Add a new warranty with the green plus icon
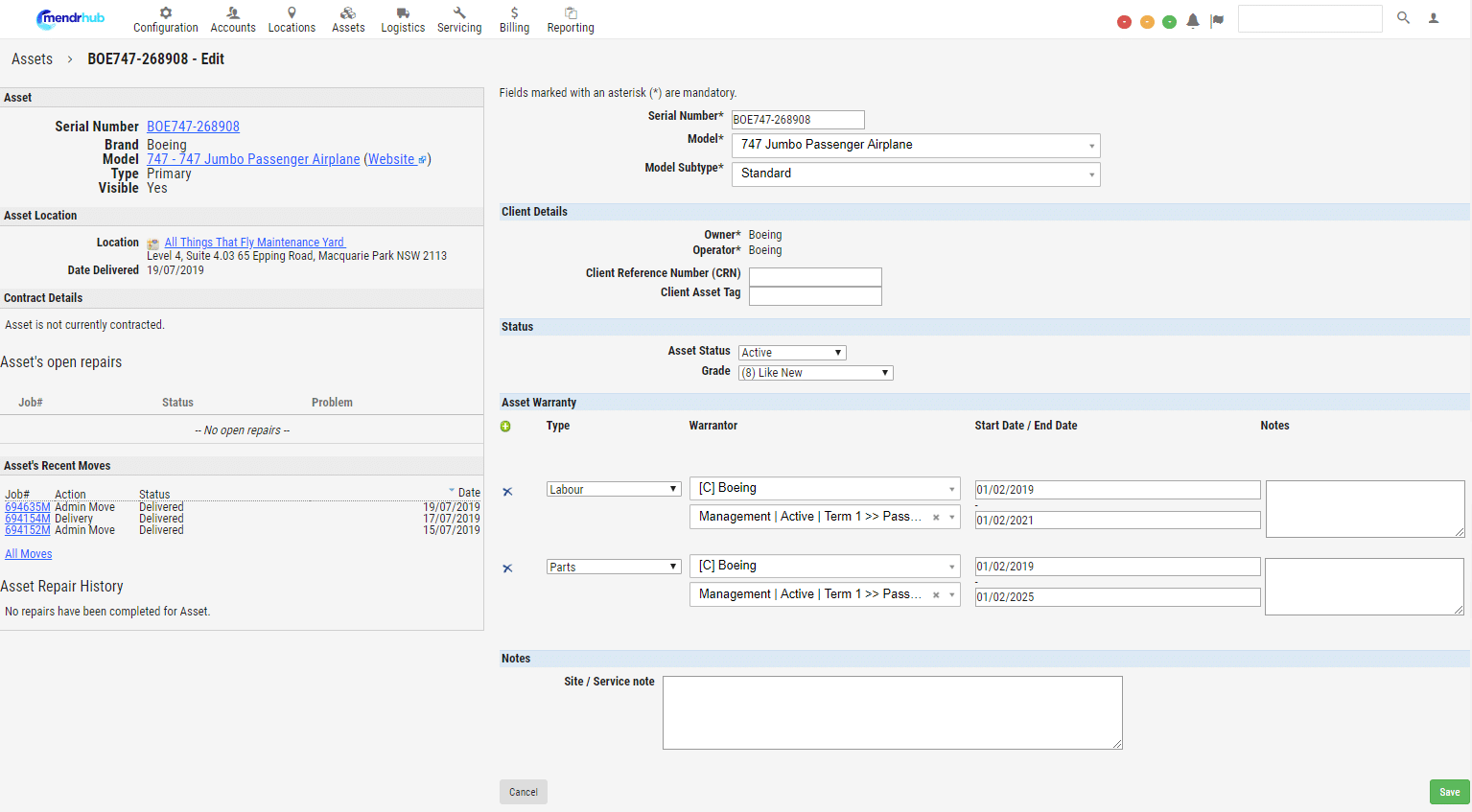The width and height of the screenshot is (1472, 812). 505,426
